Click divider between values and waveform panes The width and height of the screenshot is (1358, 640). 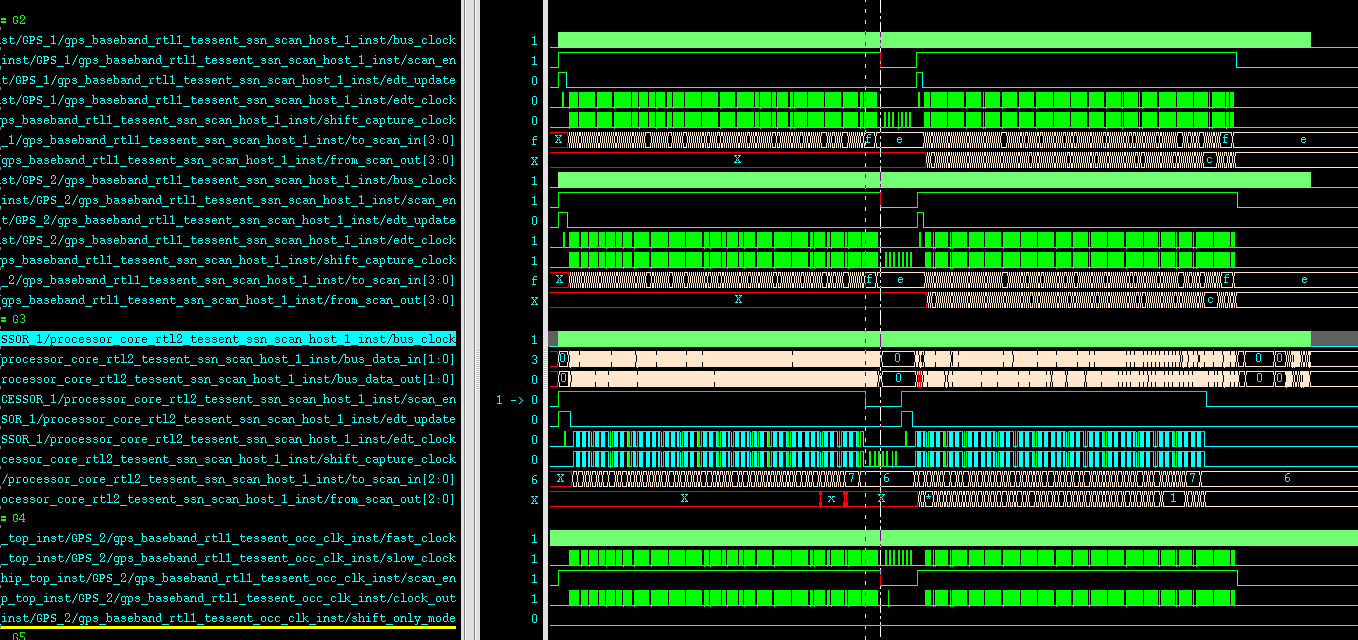tap(545, 320)
